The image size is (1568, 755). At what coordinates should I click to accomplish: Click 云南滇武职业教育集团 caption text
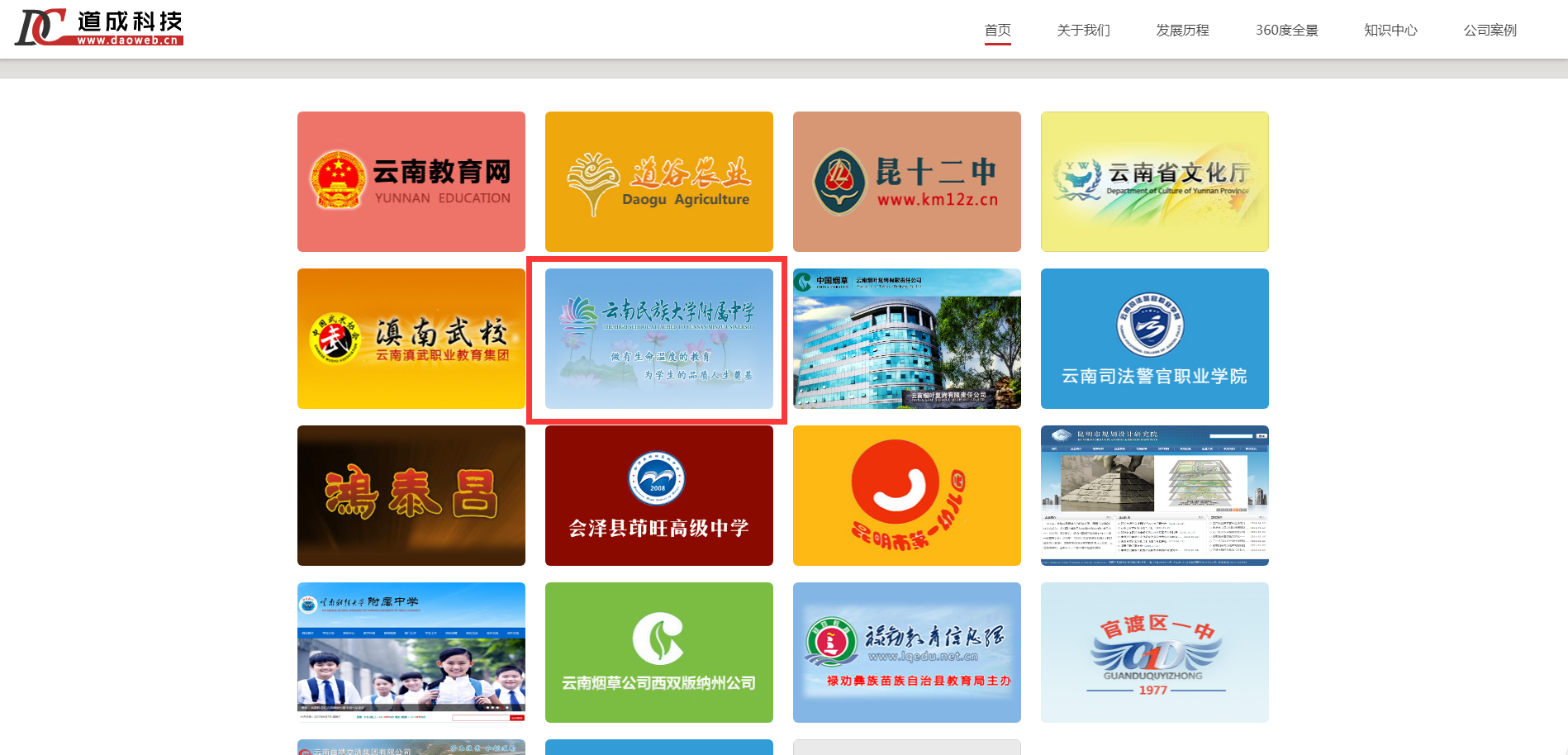[443, 355]
